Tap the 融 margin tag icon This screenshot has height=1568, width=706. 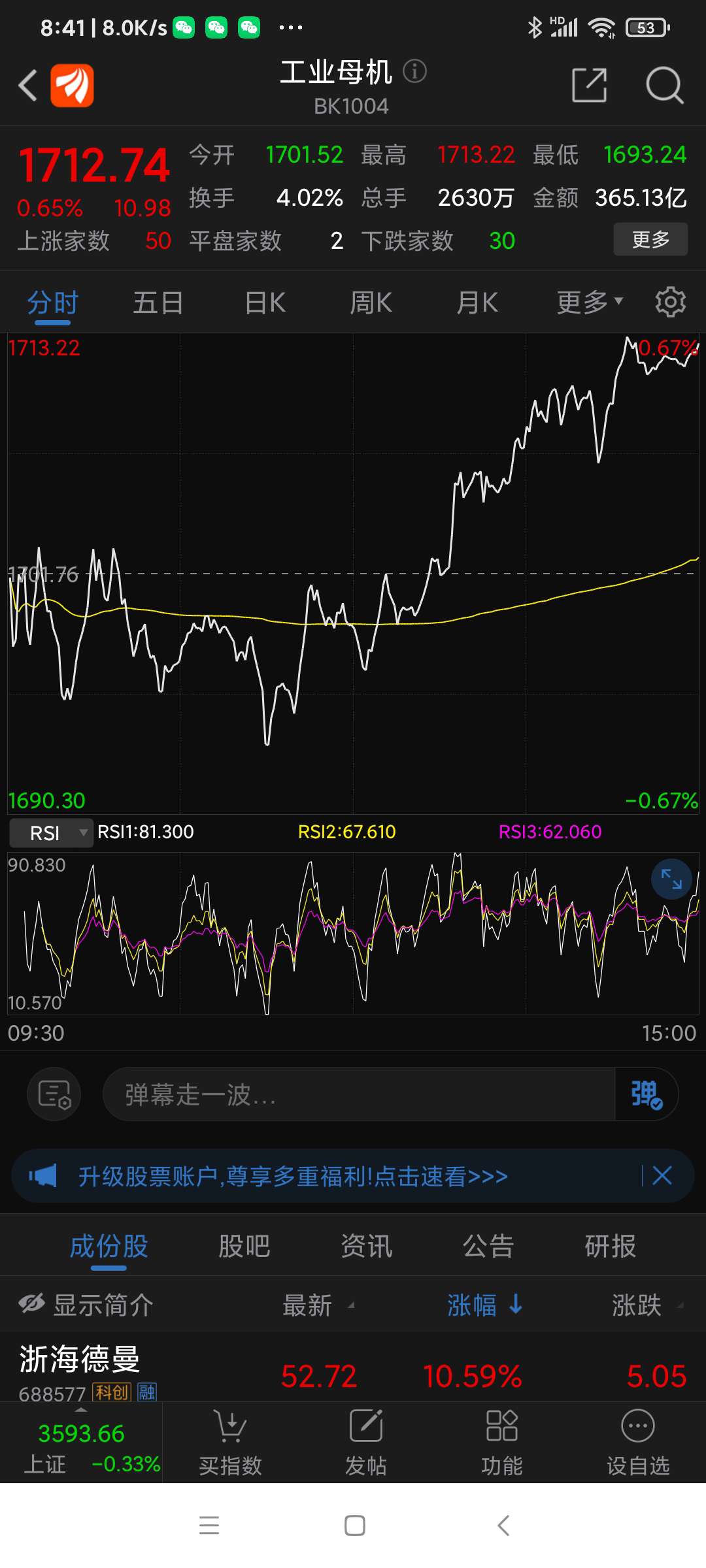147,1392
